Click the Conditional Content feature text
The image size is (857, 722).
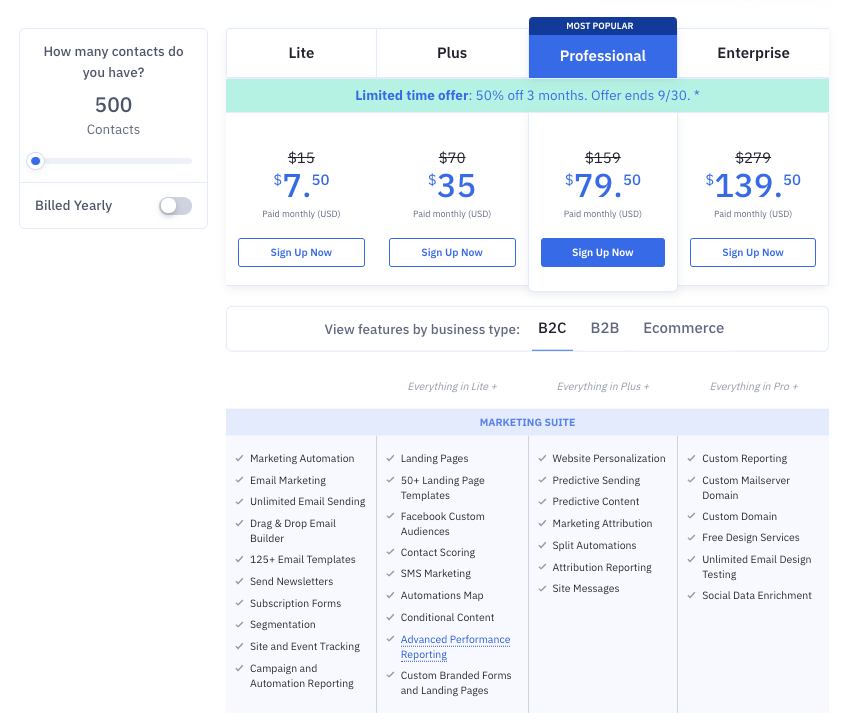pyautogui.click(x=447, y=617)
